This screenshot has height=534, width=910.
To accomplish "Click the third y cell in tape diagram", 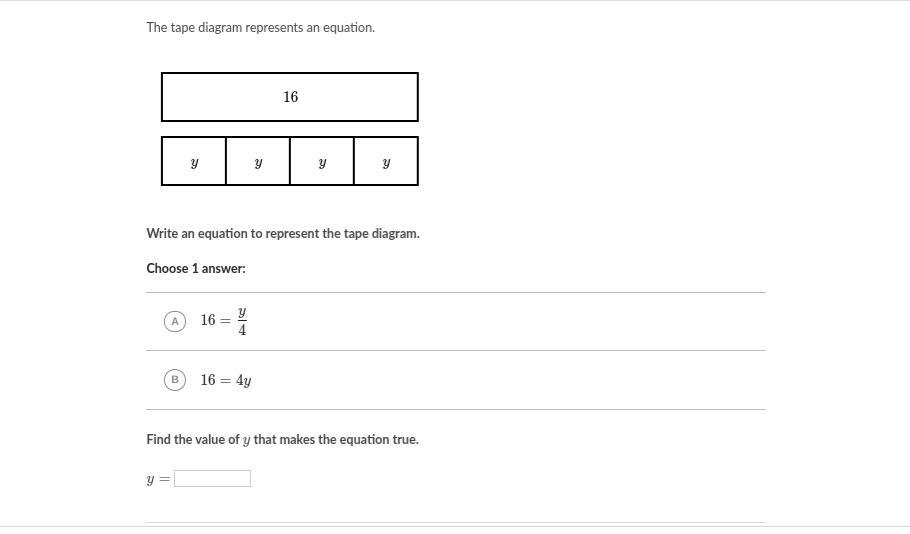I will tap(322, 161).
